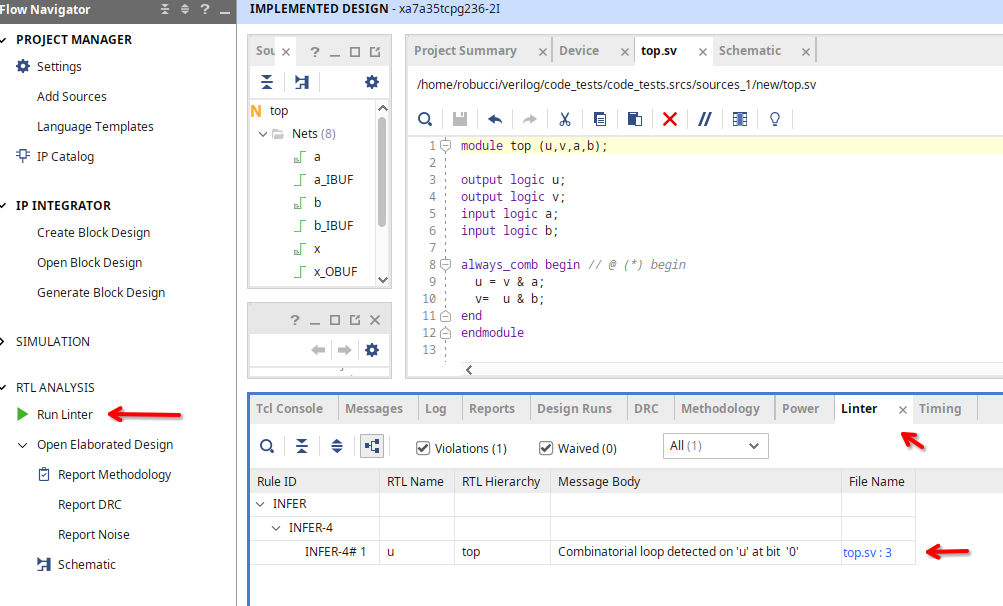This screenshot has height=606, width=1003.
Task: Click the save file icon in editor toolbar
Action: click(460, 119)
